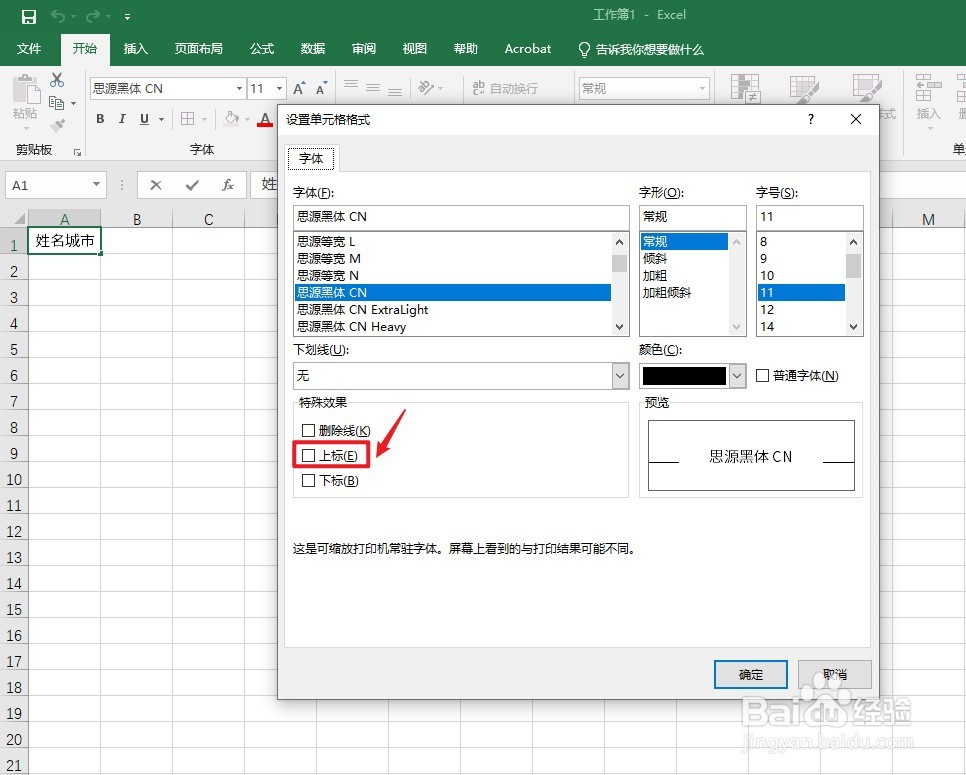Switch to Page Layout (页面布局) tab

[x=198, y=49]
